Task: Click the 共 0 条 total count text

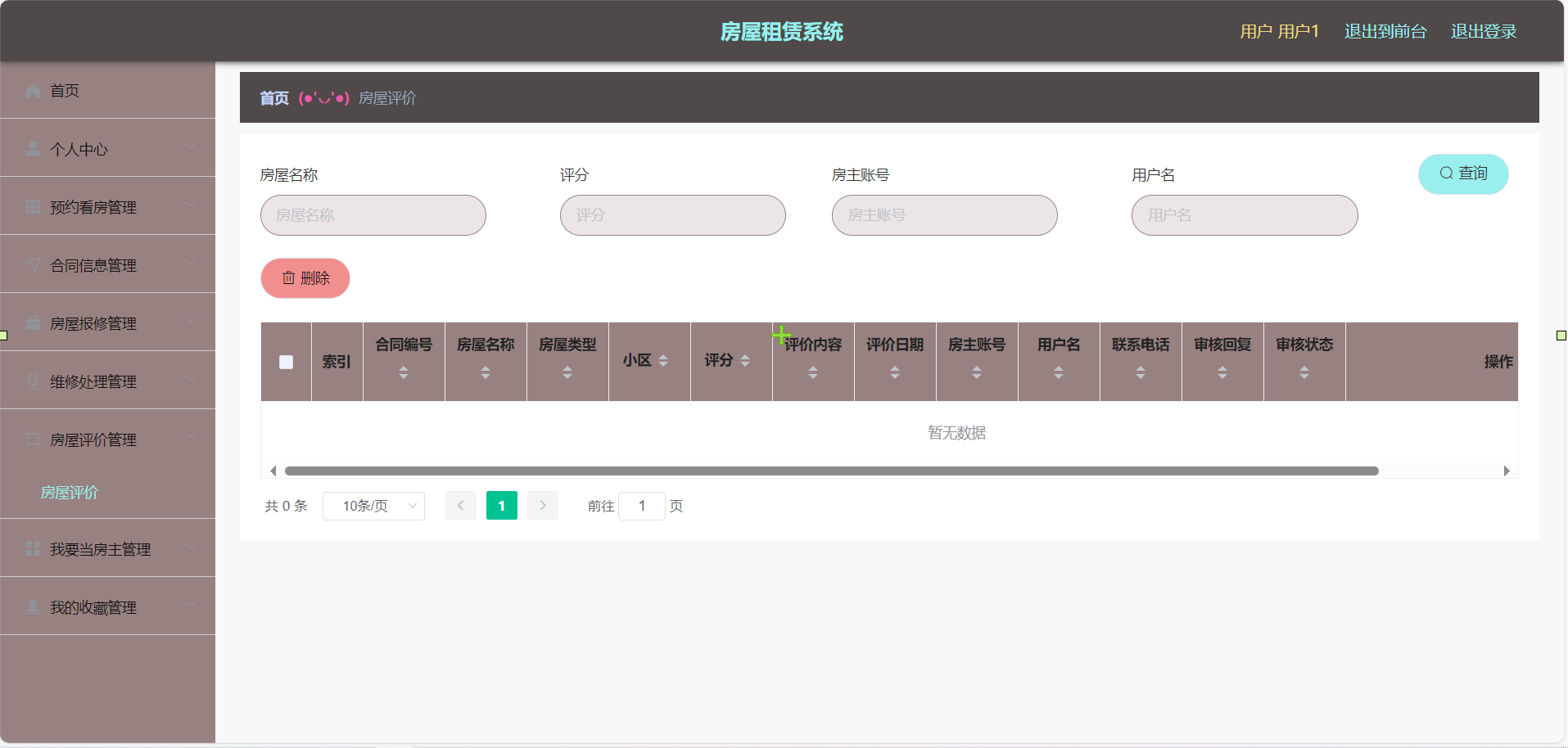Action: click(286, 506)
